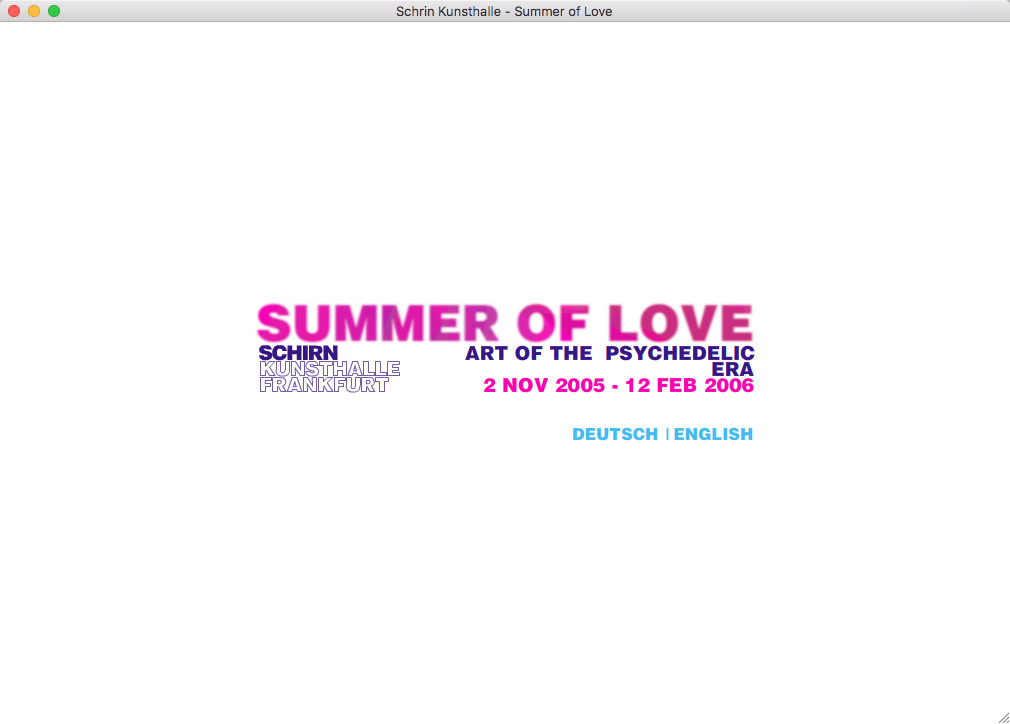
Task: Choose the English language link
Action: click(713, 434)
